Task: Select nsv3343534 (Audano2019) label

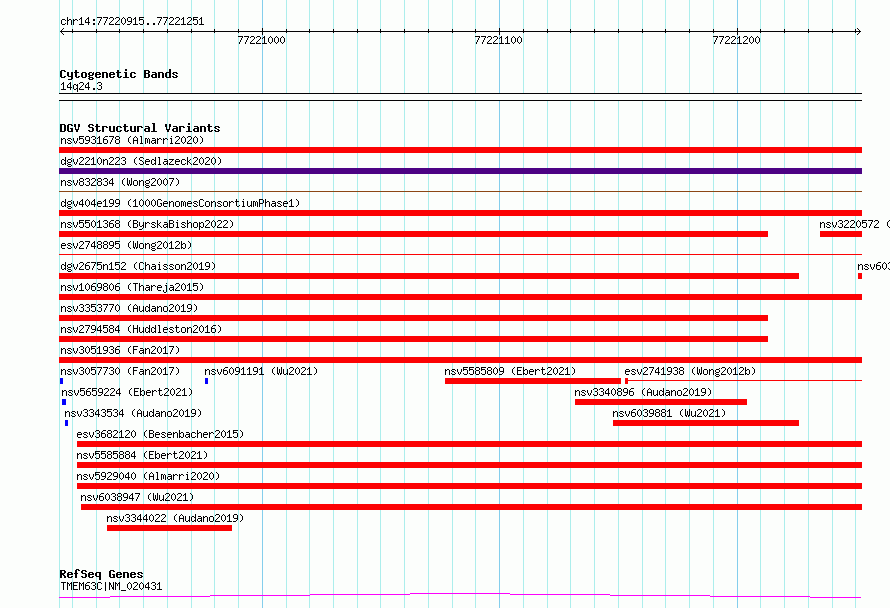Action: [133, 413]
